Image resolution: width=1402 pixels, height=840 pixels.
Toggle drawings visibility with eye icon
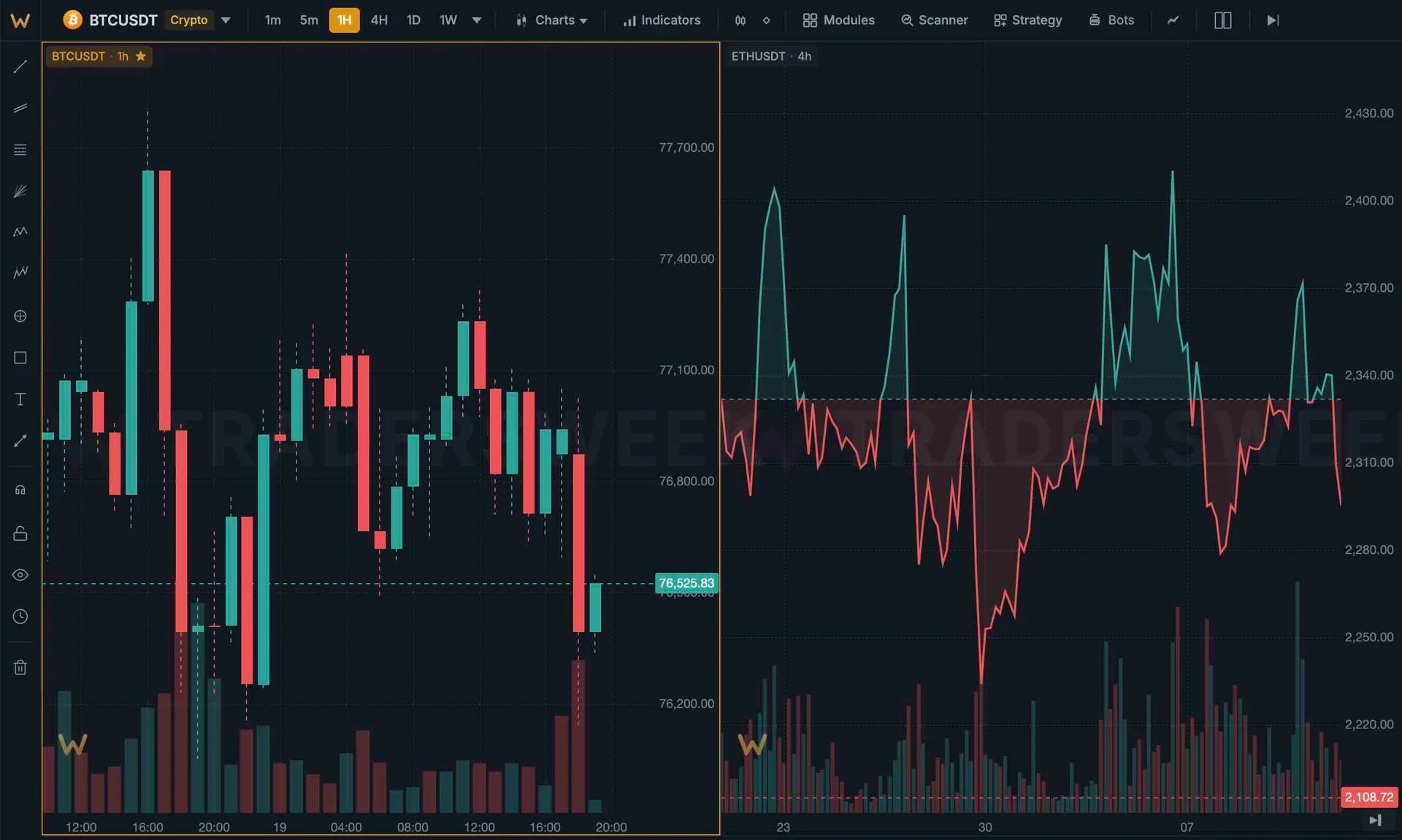(x=20, y=575)
